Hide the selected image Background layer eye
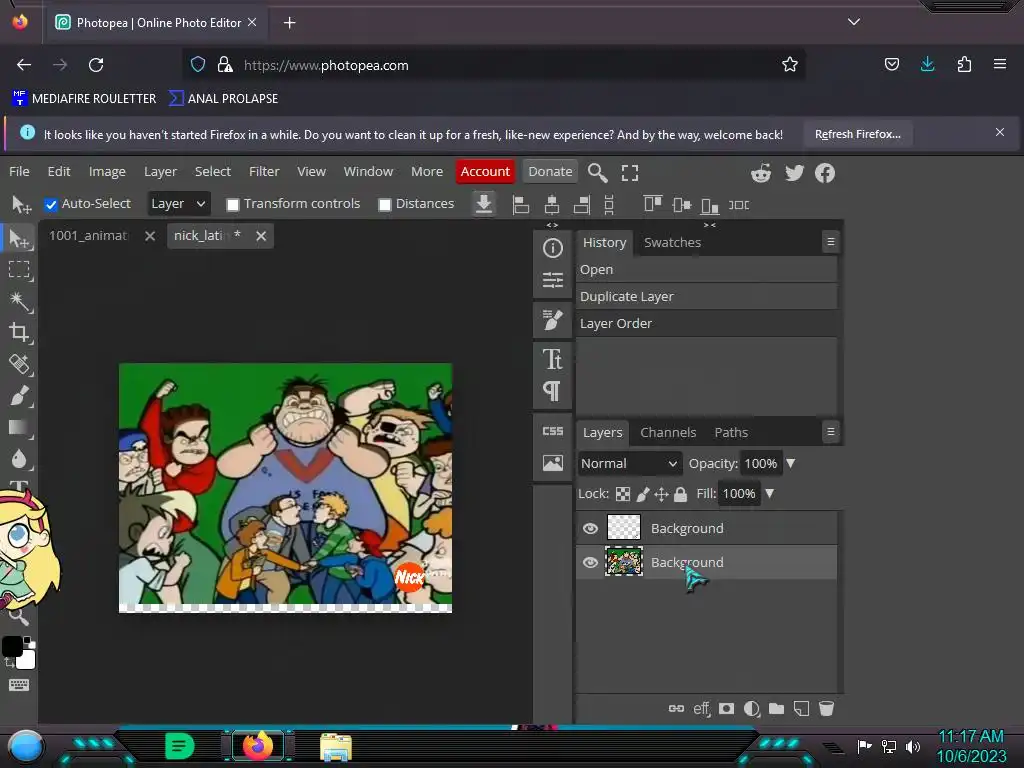 [590, 562]
